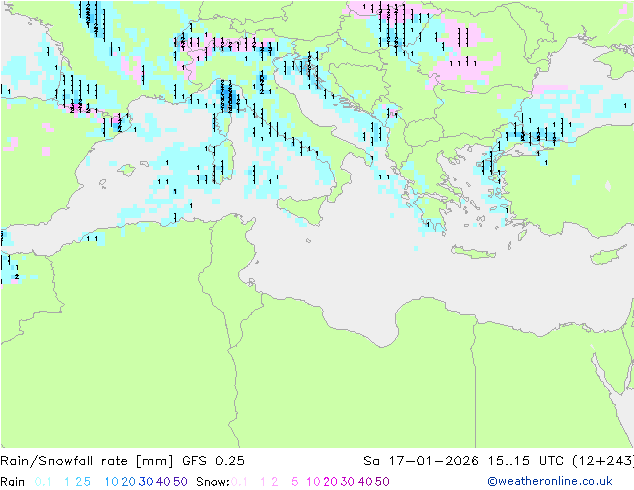Click the snow legend value 50
Screen dimensions: 634x490
click(x=382, y=482)
